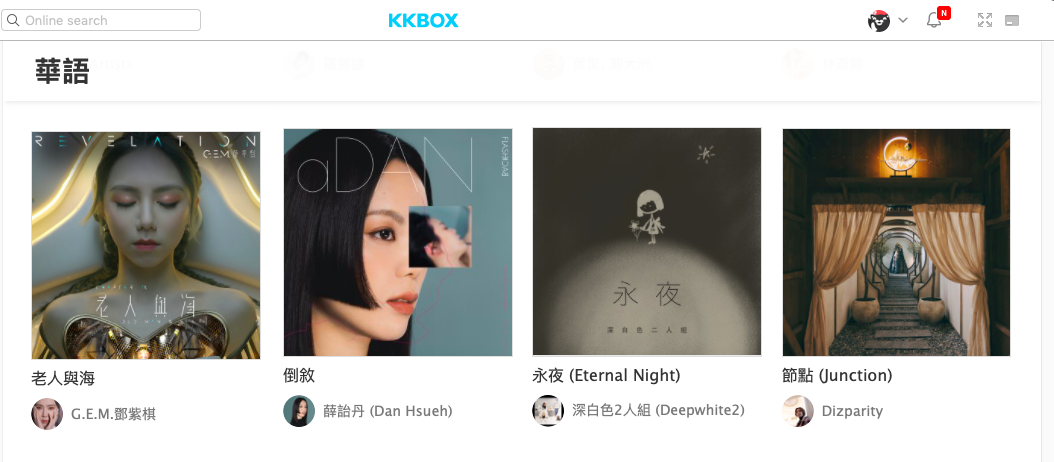Click the 永夜 (Eternal Night) title link
This screenshot has width=1054, height=462.
click(606, 375)
